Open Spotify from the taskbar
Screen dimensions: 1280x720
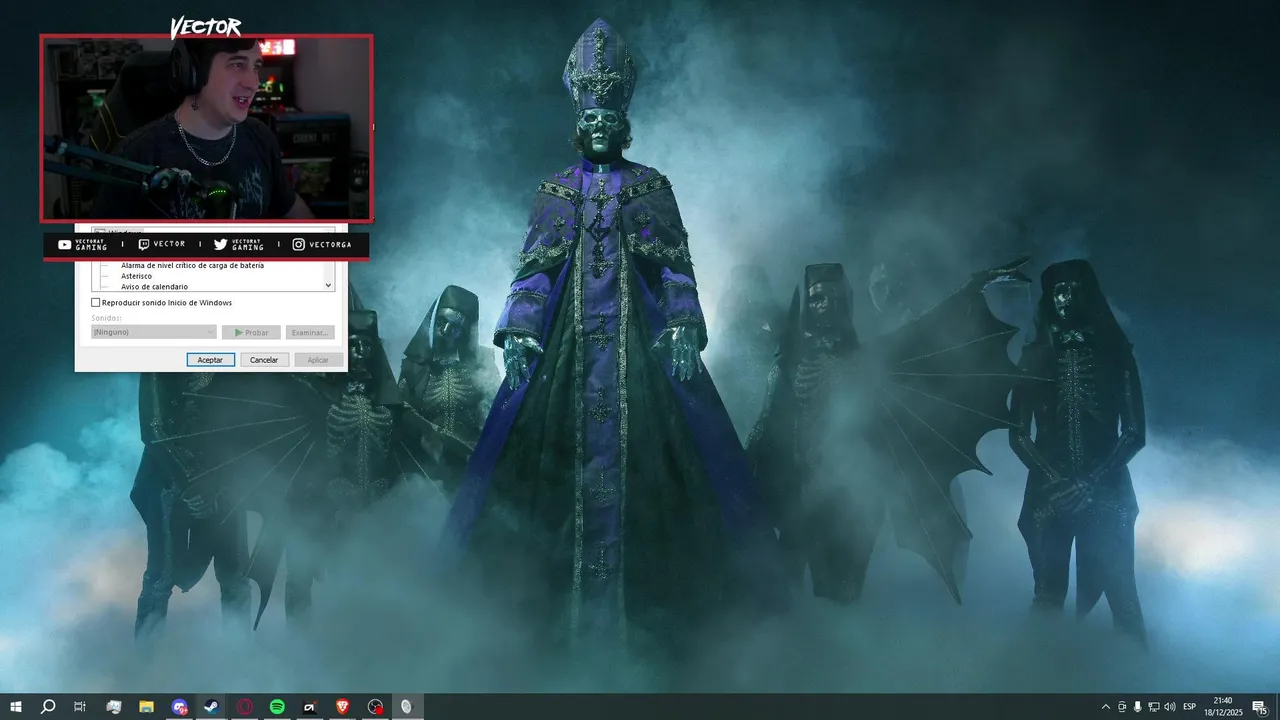point(277,707)
